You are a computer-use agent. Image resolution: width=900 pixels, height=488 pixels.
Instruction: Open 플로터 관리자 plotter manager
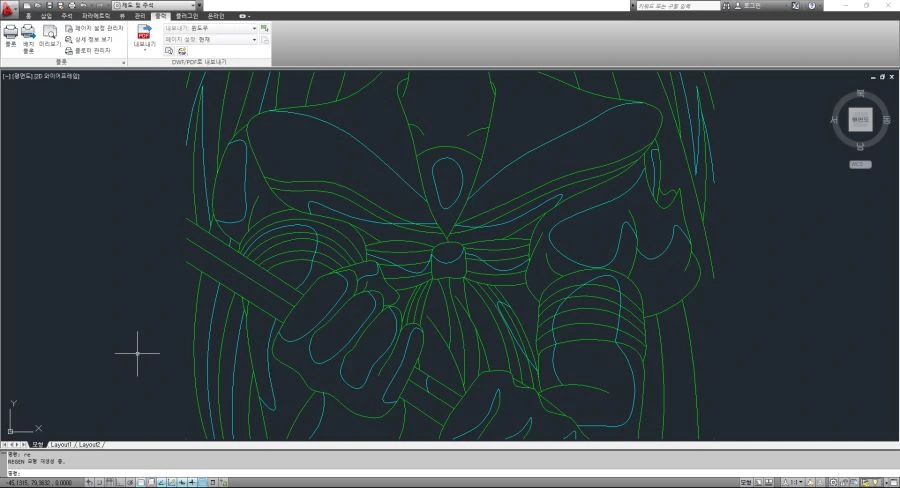pos(88,51)
